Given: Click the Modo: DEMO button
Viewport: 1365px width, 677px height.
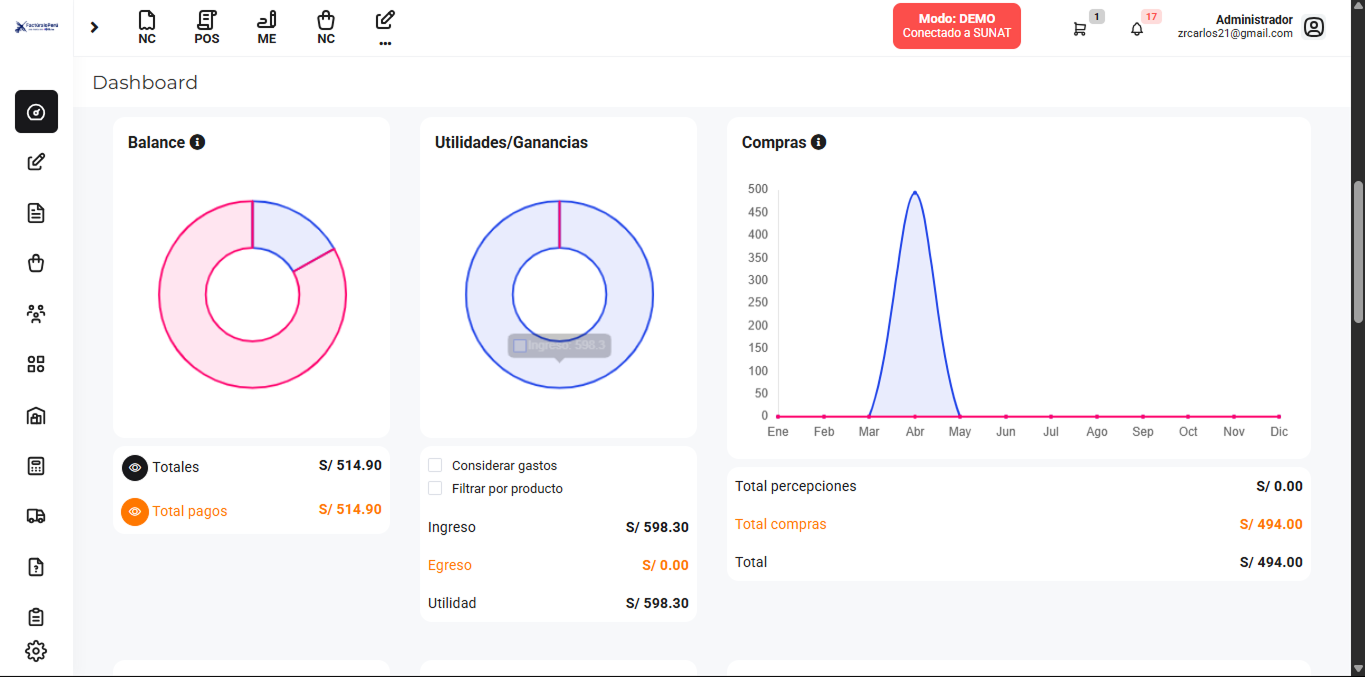Looking at the screenshot, I should pos(956,26).
